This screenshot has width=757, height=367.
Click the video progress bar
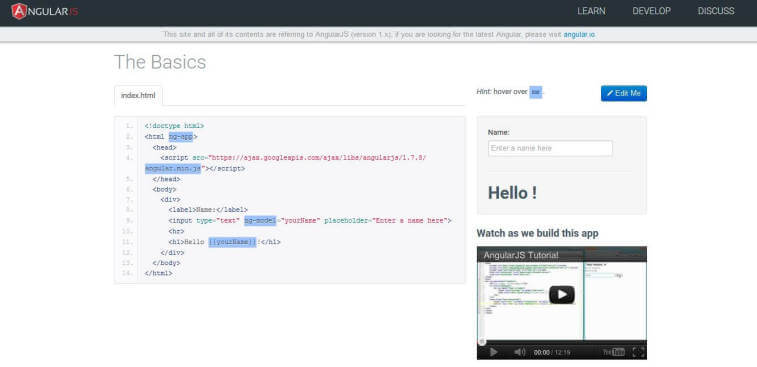tap(562, 342)
